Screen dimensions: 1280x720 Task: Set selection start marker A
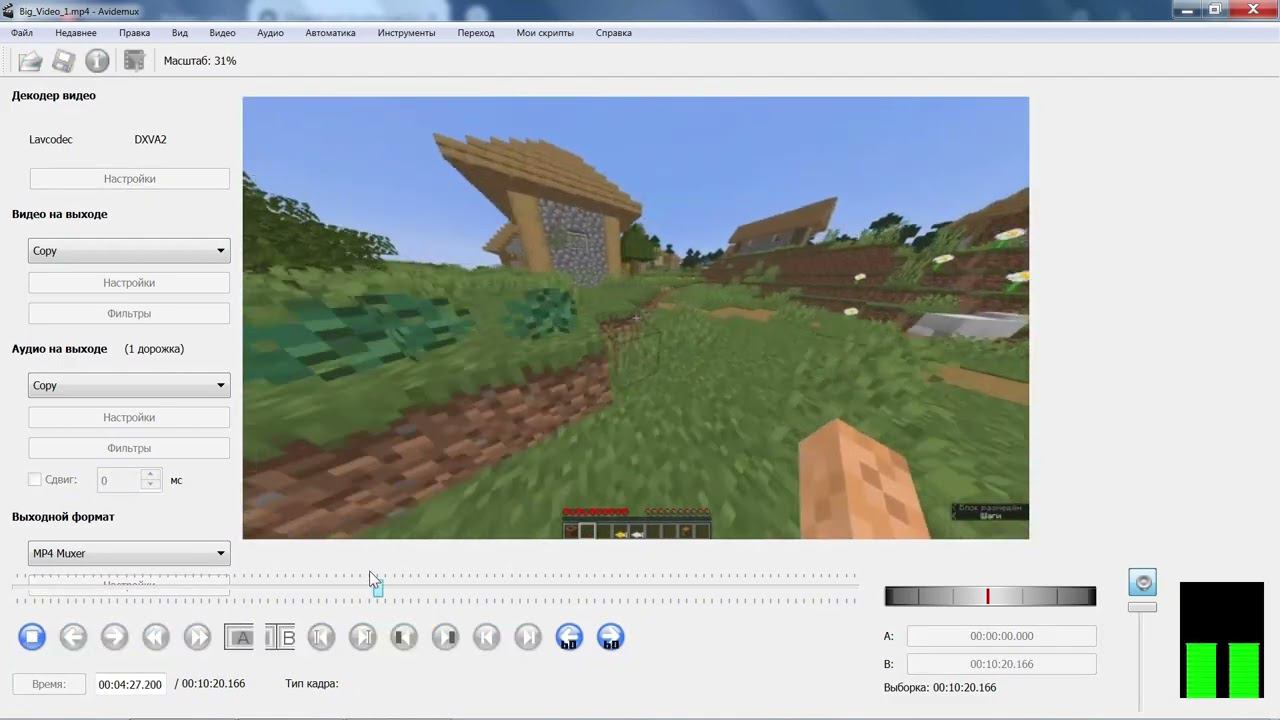(x=239, y=637)
